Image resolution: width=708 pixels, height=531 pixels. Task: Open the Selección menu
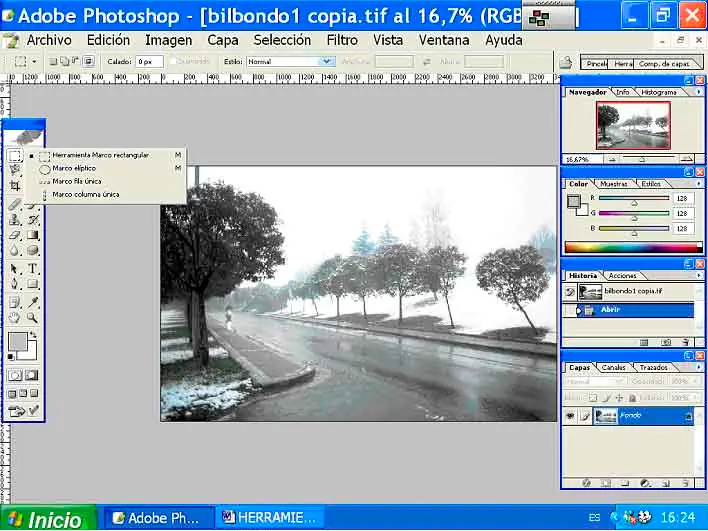[282, 40]
